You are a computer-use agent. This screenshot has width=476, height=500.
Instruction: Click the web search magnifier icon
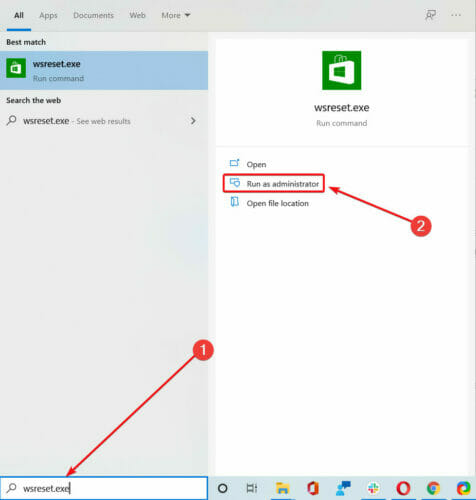coord(12,120)
